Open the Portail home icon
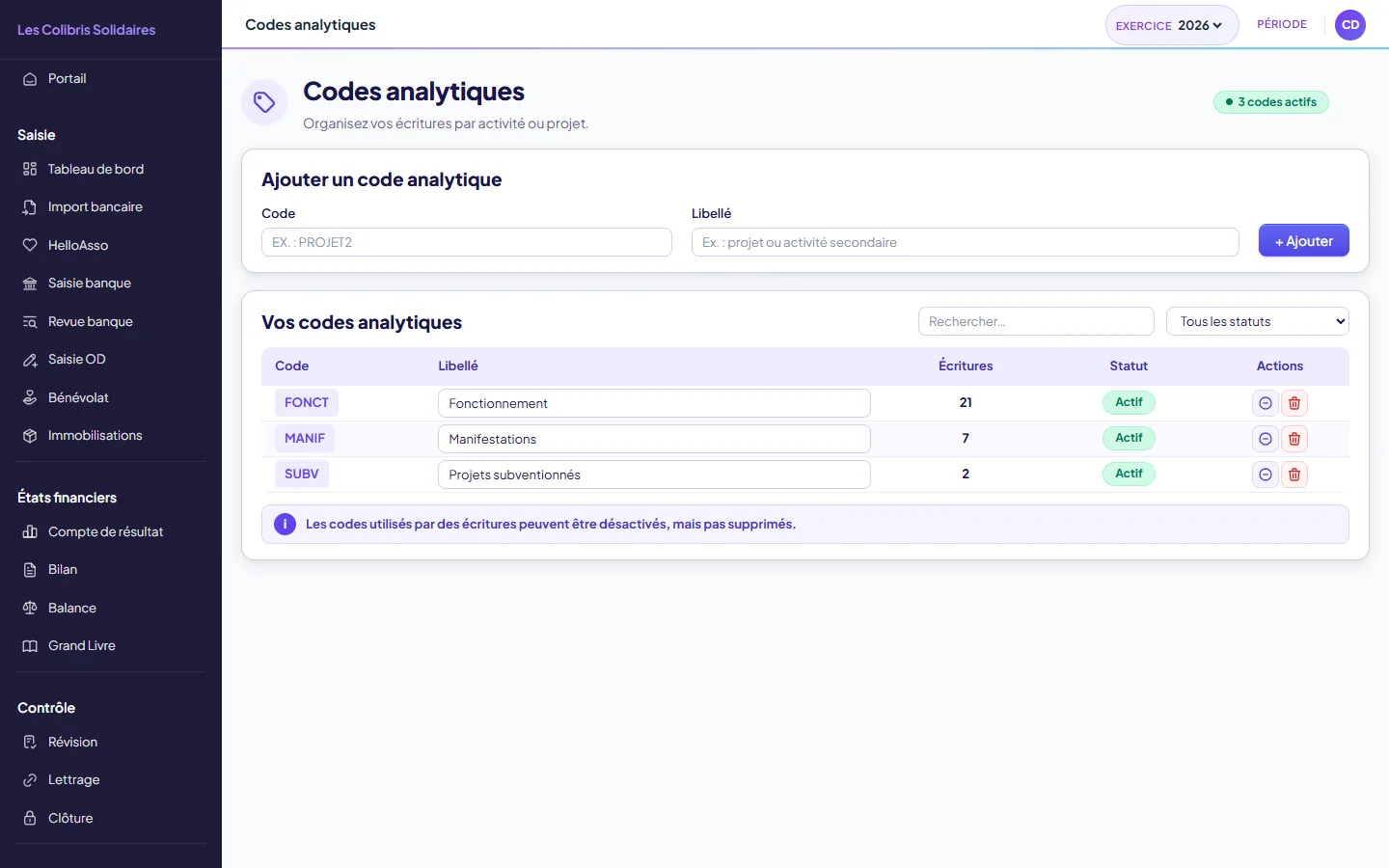This screenshot has width=1389, height=868. click(30, 79)
